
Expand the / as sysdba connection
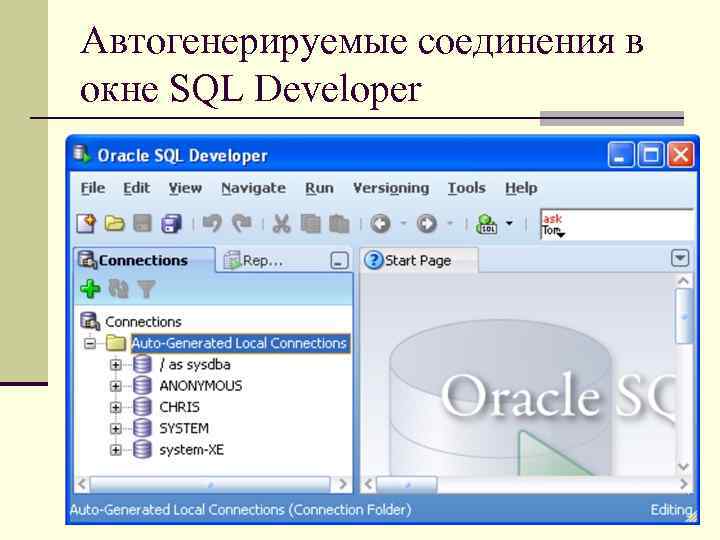point(116,365)
